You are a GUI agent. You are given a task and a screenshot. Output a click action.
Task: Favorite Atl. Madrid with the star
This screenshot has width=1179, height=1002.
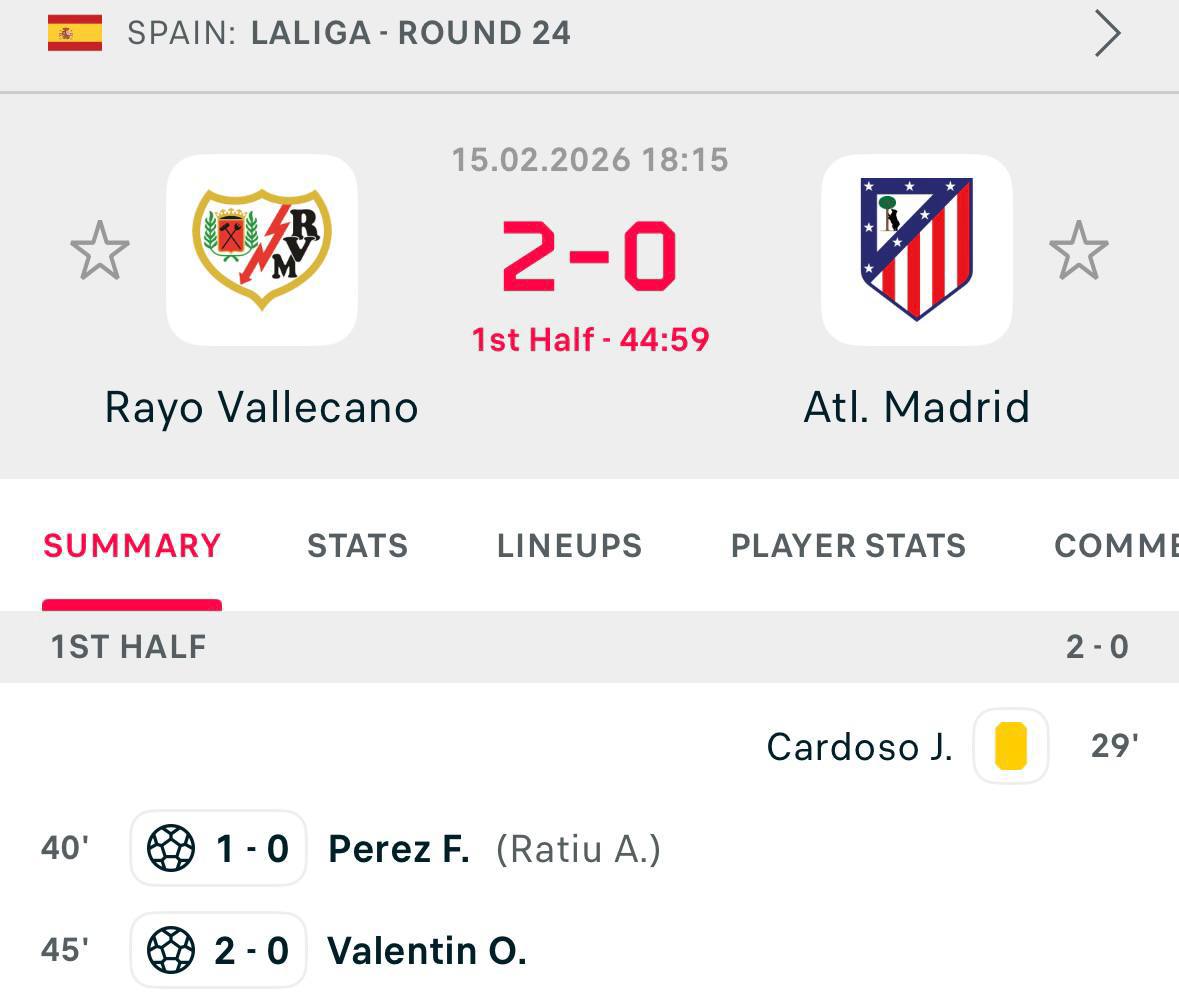(1078, 250)
